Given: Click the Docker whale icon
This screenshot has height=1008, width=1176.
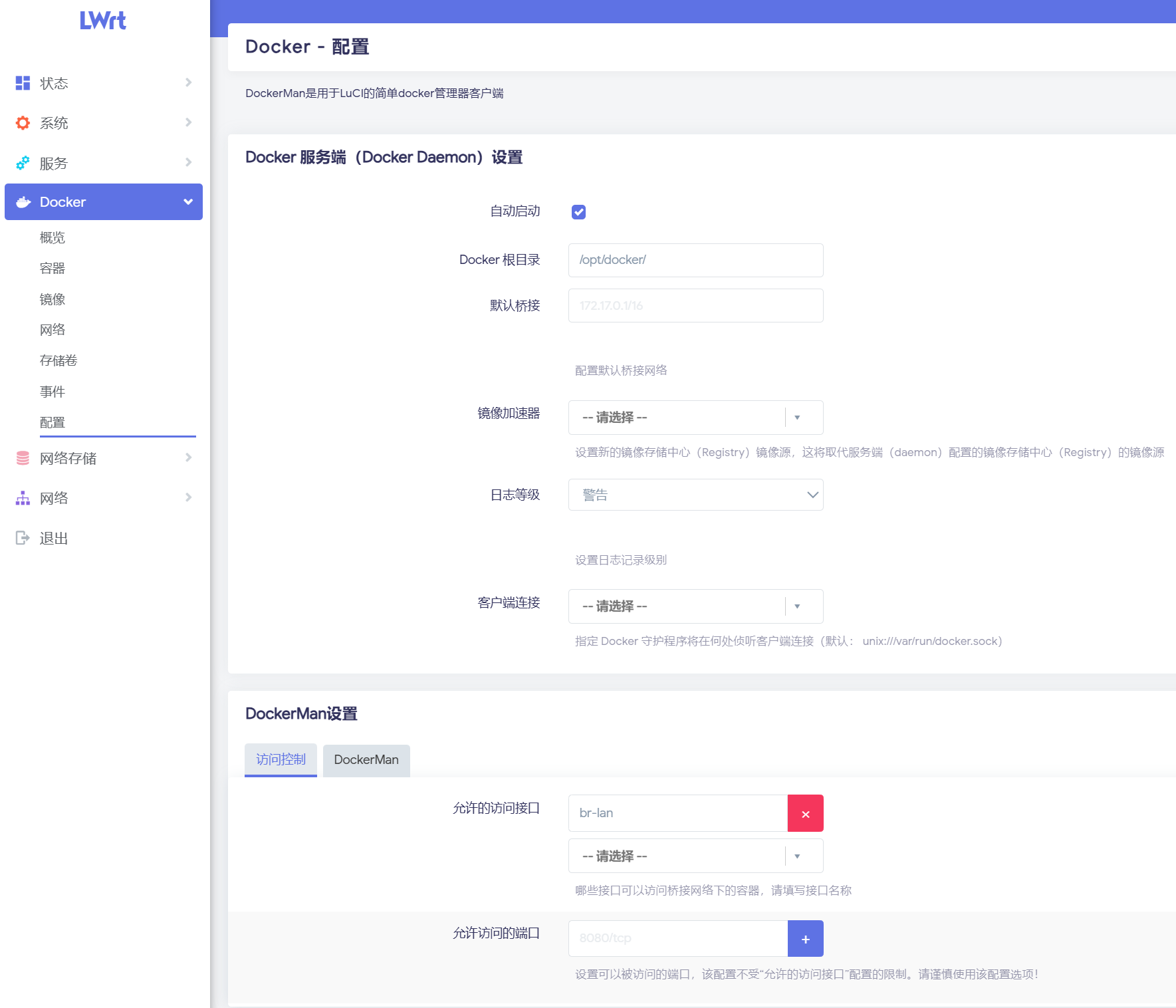Looking at the screenshot, I should click(x=23, y=202).
